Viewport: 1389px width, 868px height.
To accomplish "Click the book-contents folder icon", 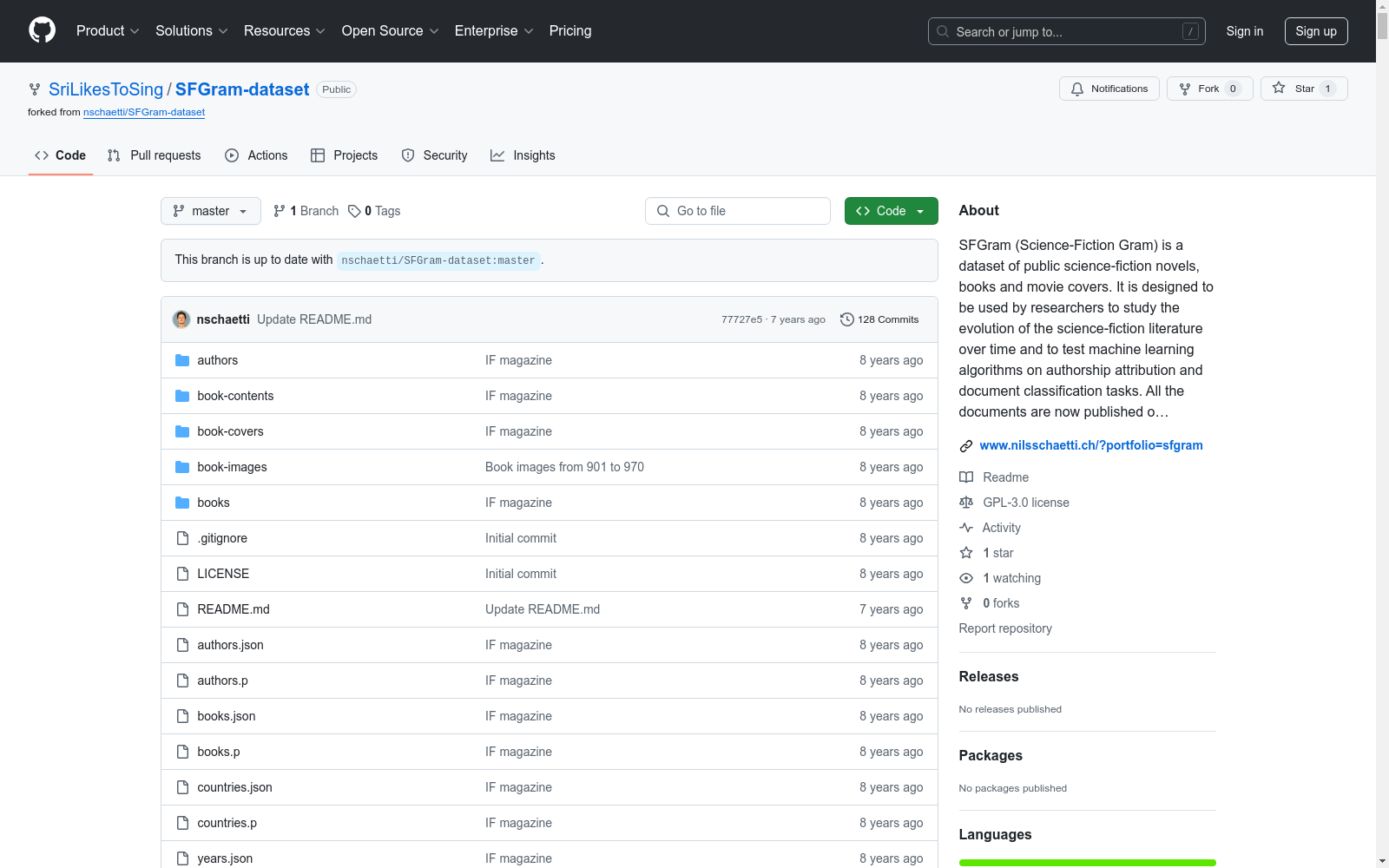I will click(182, 396).
